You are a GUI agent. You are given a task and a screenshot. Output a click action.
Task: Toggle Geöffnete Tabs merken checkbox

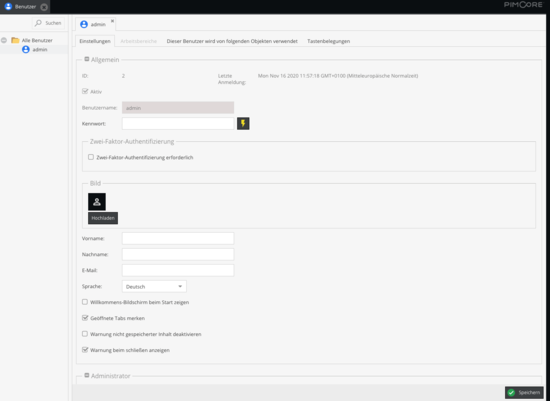coord(85,318)
